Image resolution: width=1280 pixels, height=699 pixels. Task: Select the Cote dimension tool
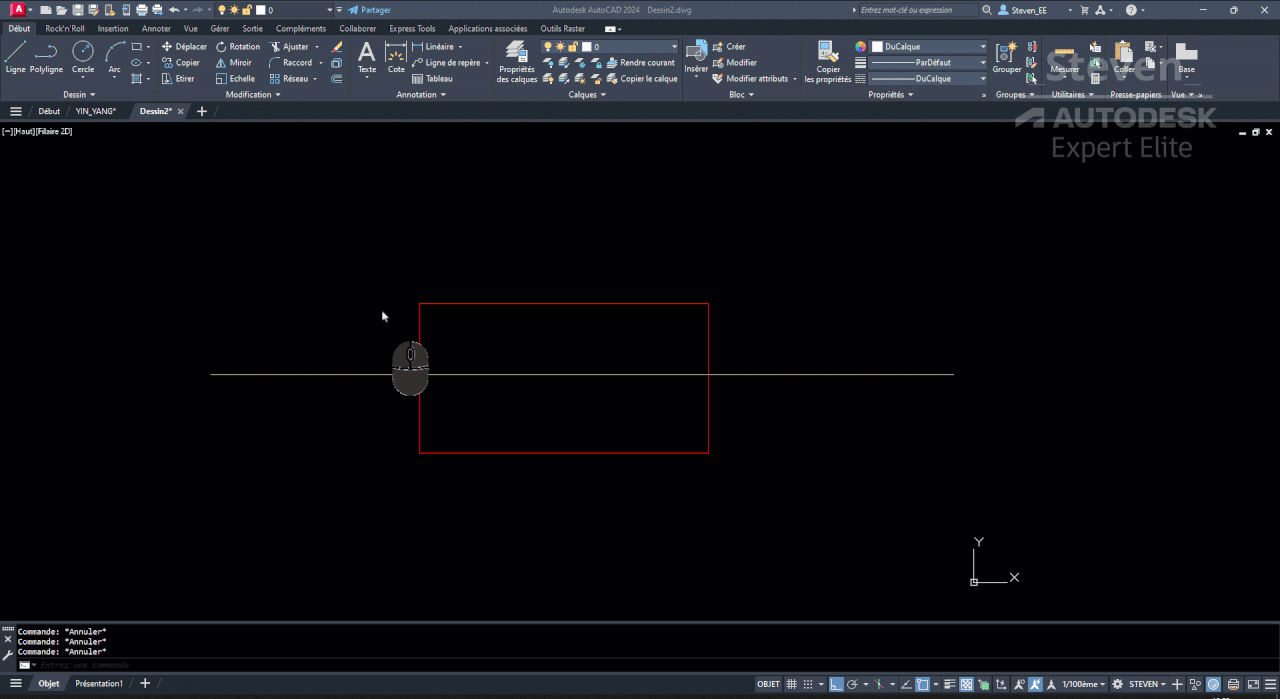396,57
